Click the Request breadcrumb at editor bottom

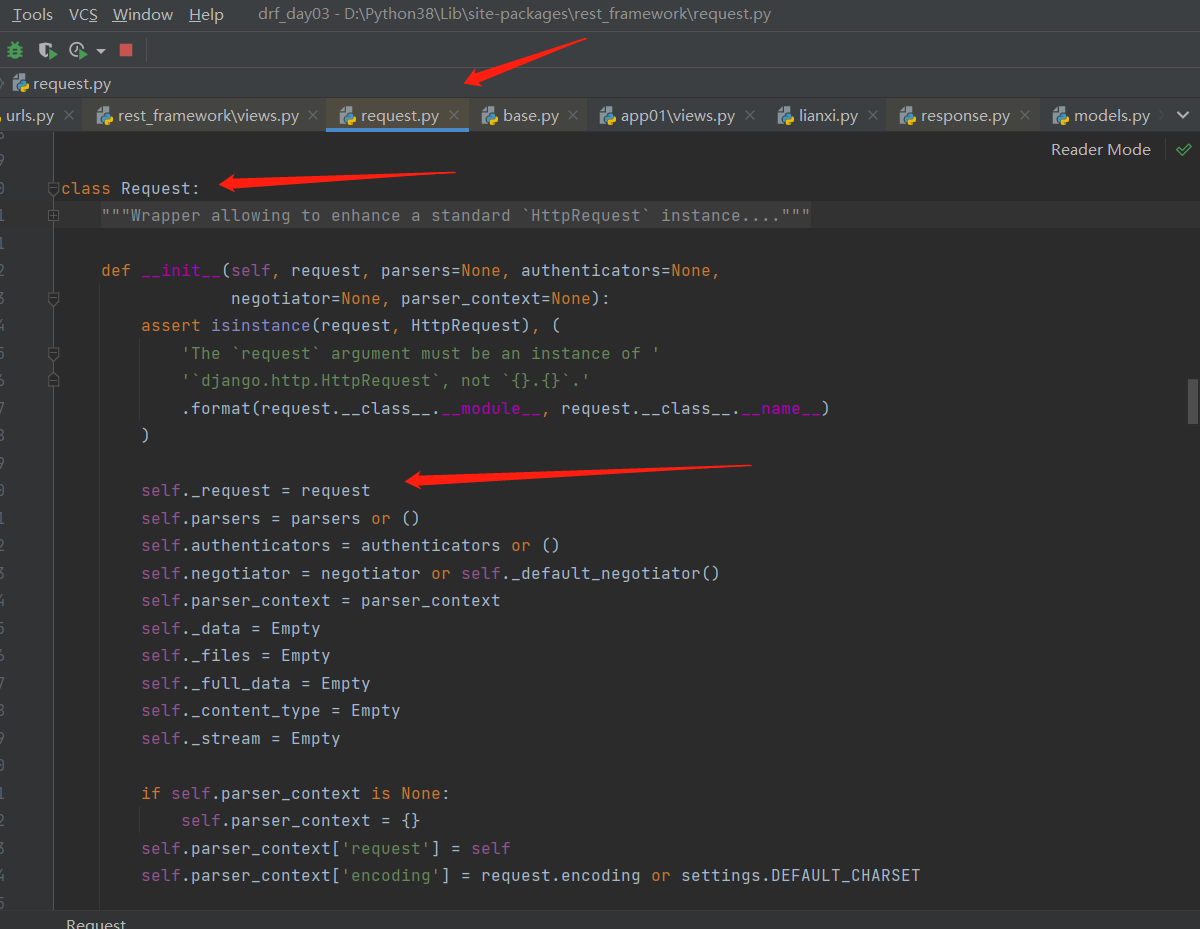point(96,922)
